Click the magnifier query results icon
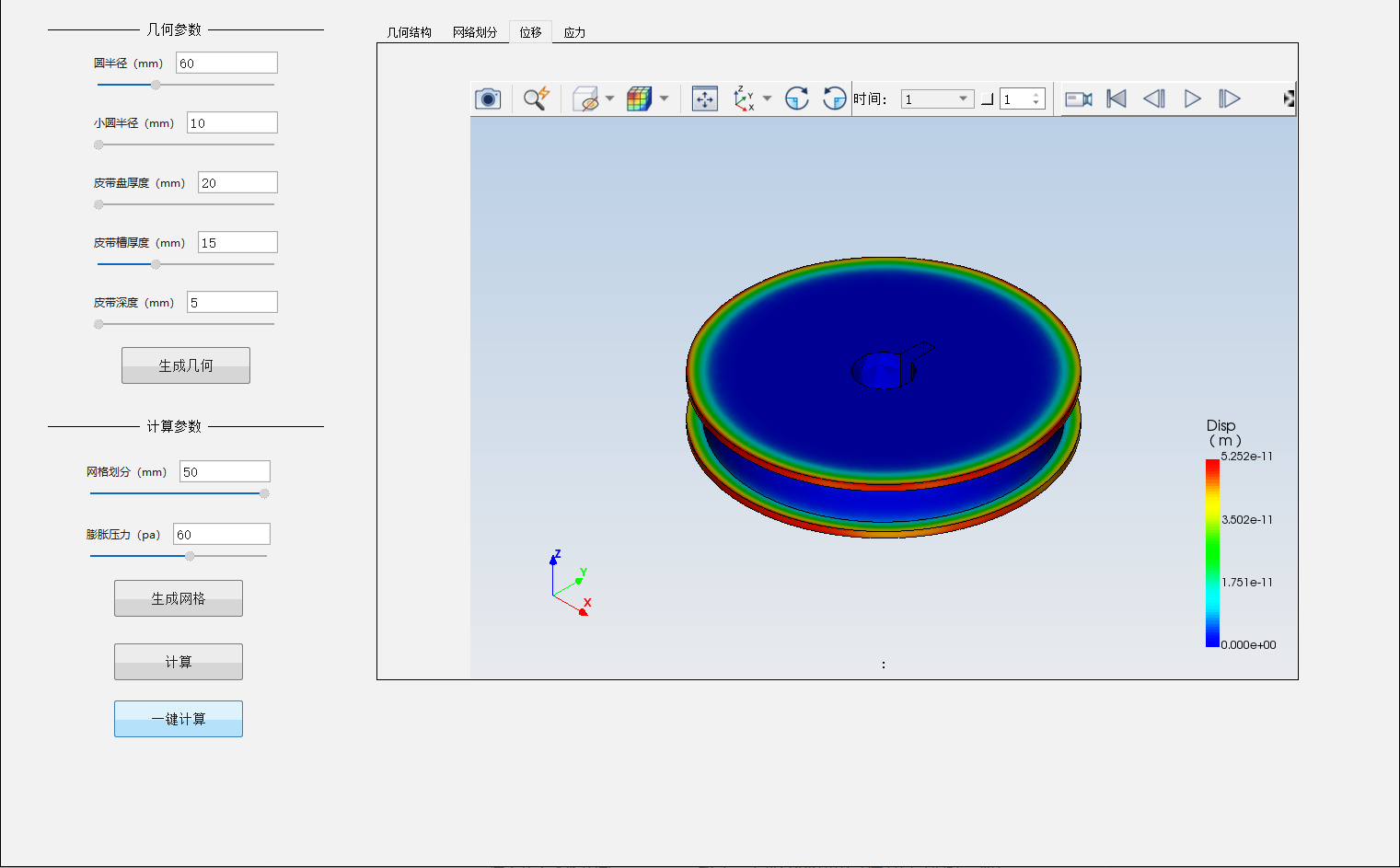This screenshot has height=868, width=1400. (x=536, y=98)
